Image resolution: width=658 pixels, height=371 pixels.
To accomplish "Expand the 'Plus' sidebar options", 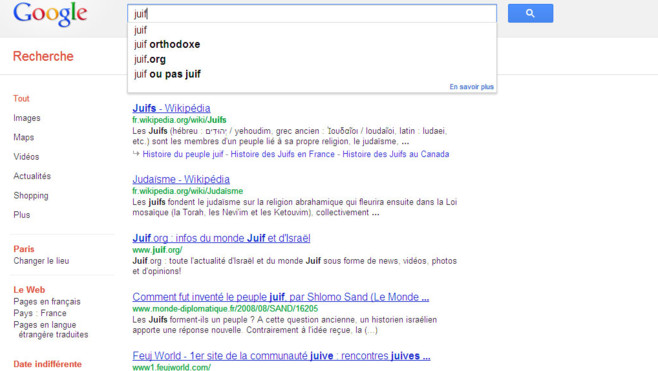I will (x=21, y=215).
